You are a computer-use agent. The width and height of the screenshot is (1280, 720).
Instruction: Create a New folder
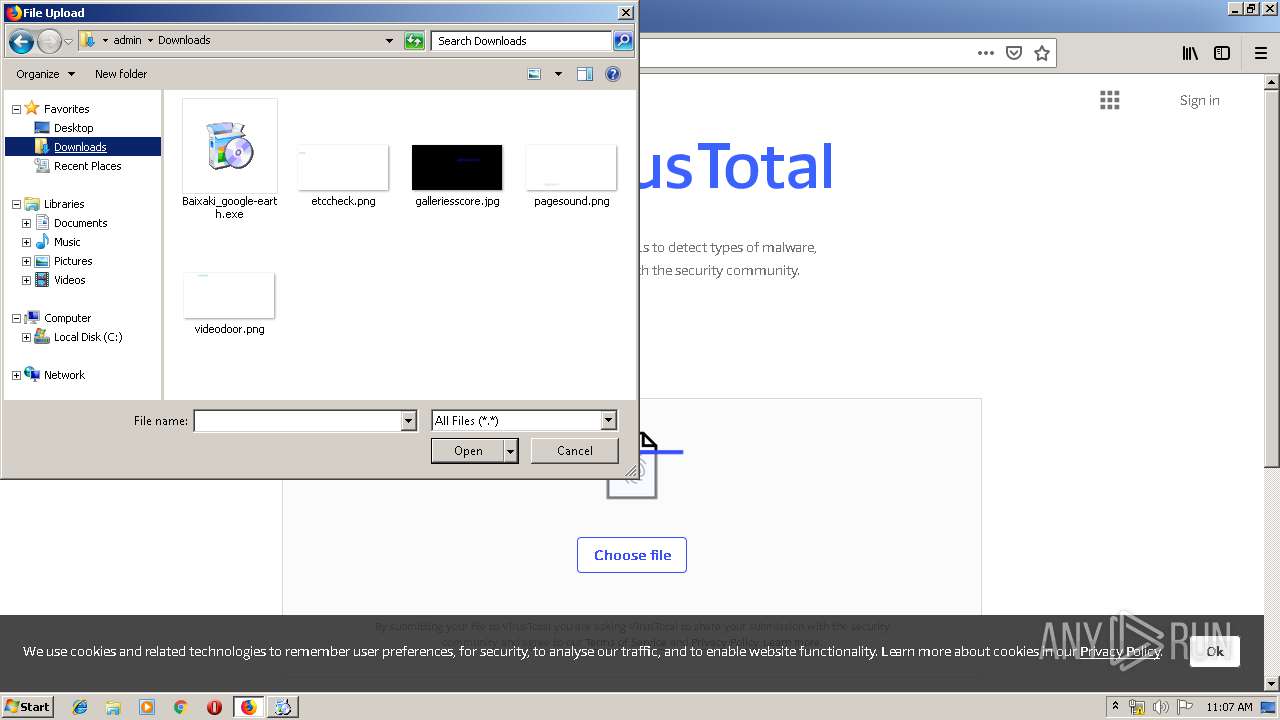[121, 74]
